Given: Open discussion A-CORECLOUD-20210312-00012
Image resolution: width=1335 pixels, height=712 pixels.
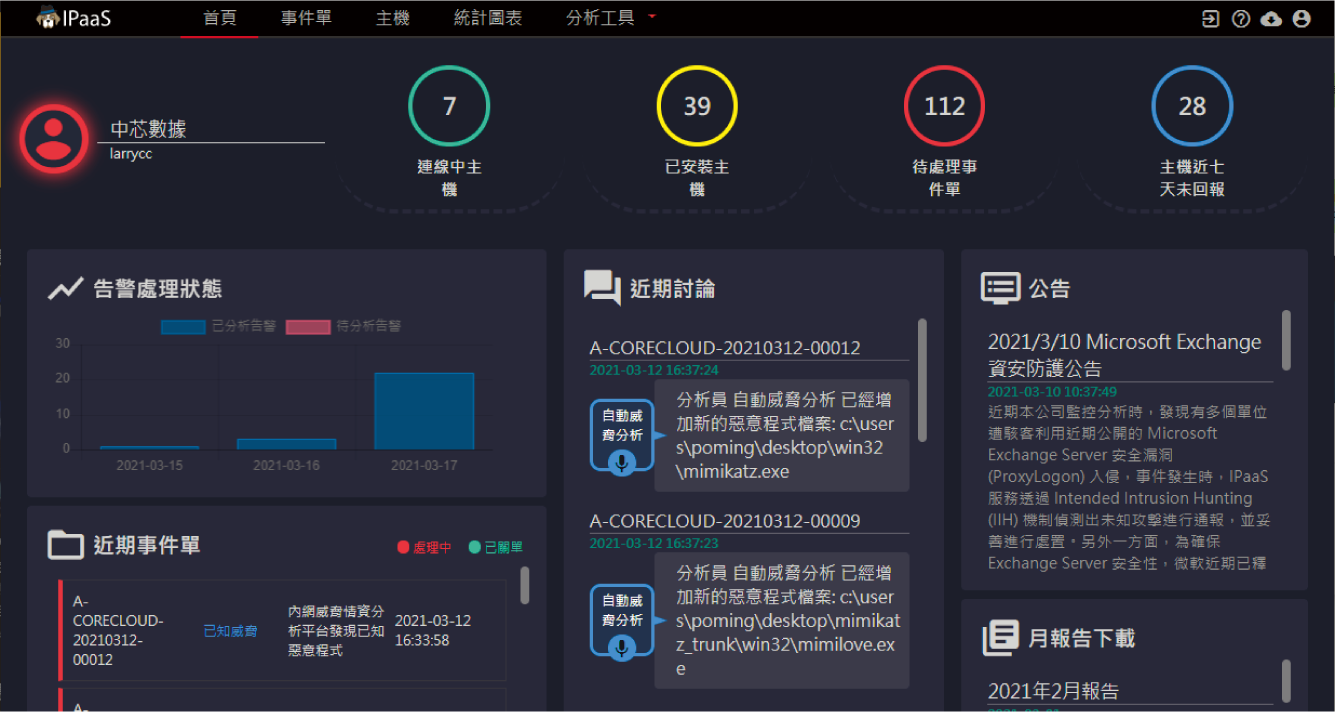Looking at the screenshot, I should 724,348.
